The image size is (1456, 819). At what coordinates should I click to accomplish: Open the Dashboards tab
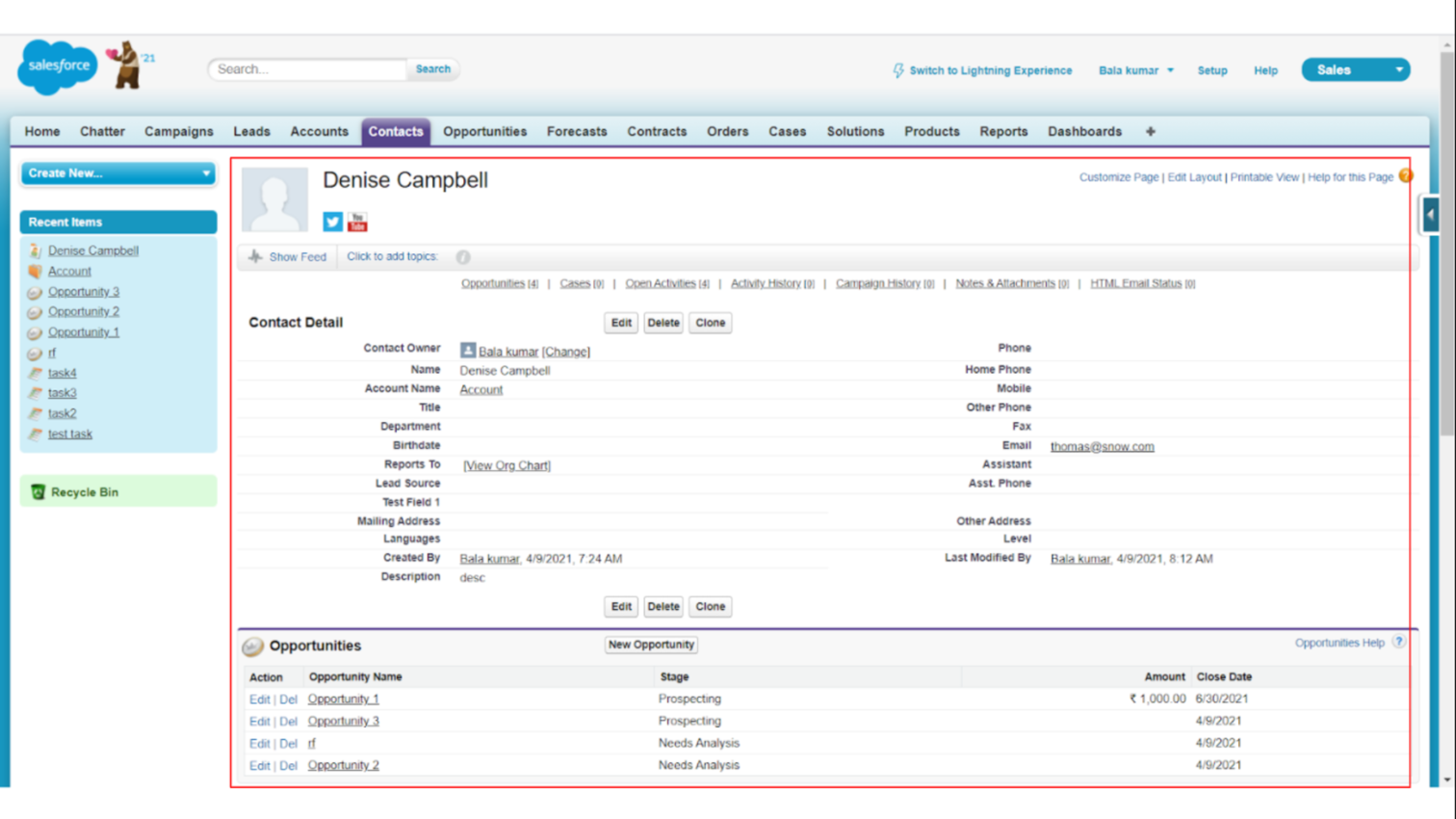(1084, 131)
